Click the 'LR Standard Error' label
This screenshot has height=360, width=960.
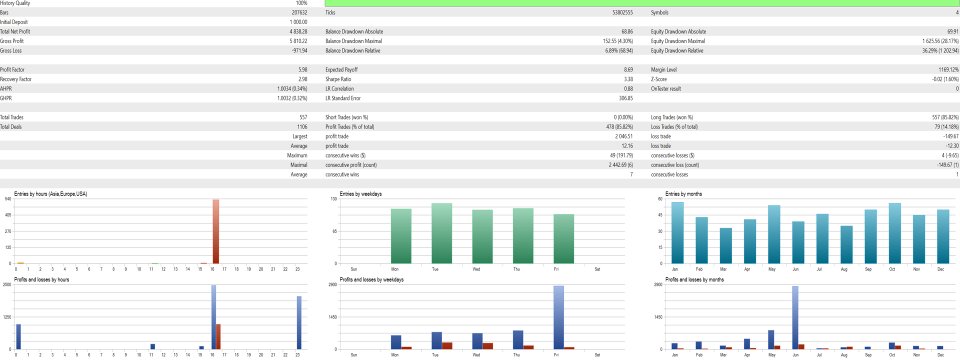tap(343, 99)
